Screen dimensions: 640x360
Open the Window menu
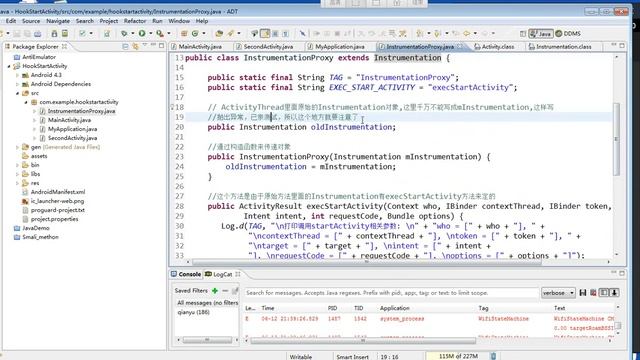(x=179, y=21)
